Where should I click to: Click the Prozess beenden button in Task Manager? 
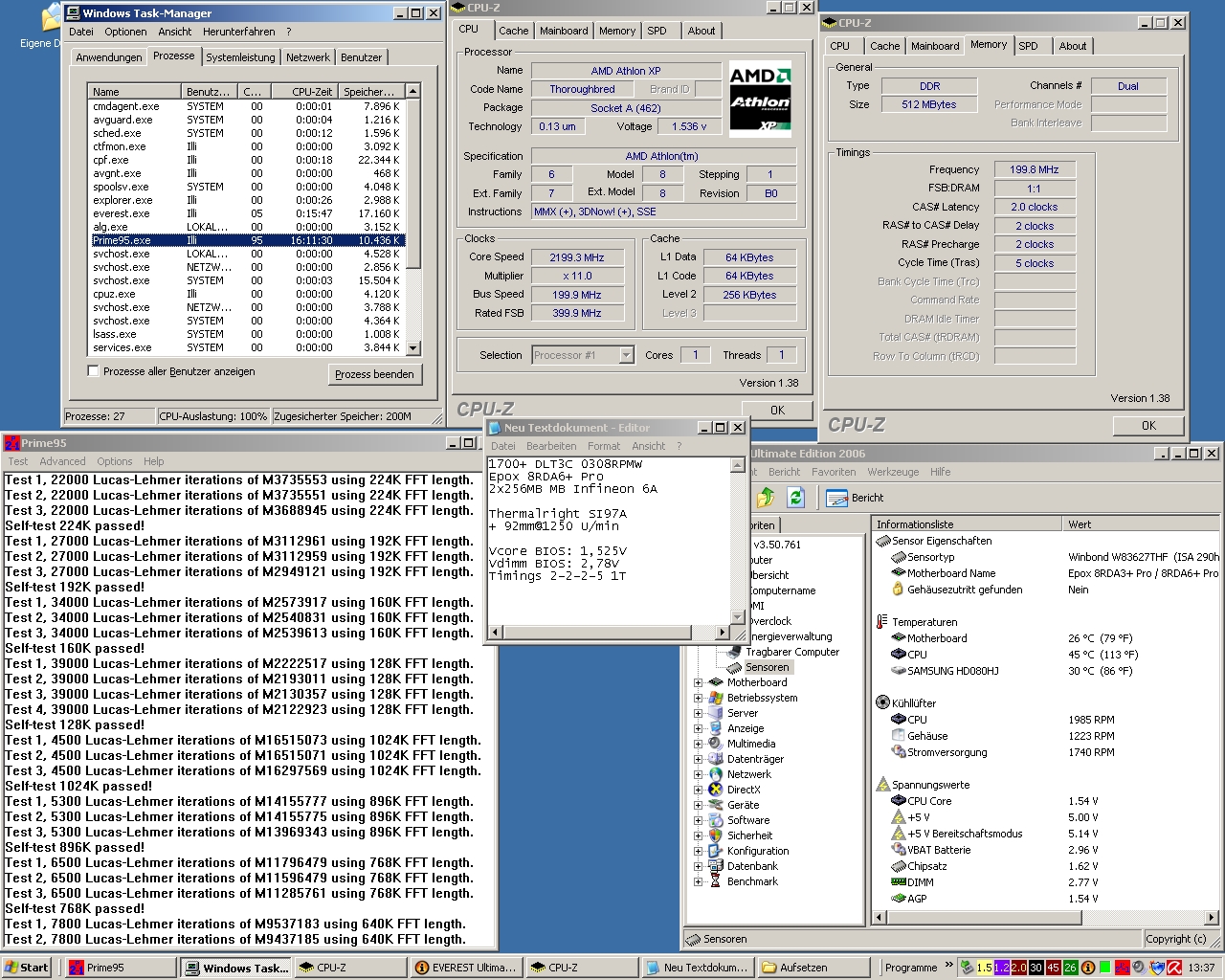(x=374, y=374)
